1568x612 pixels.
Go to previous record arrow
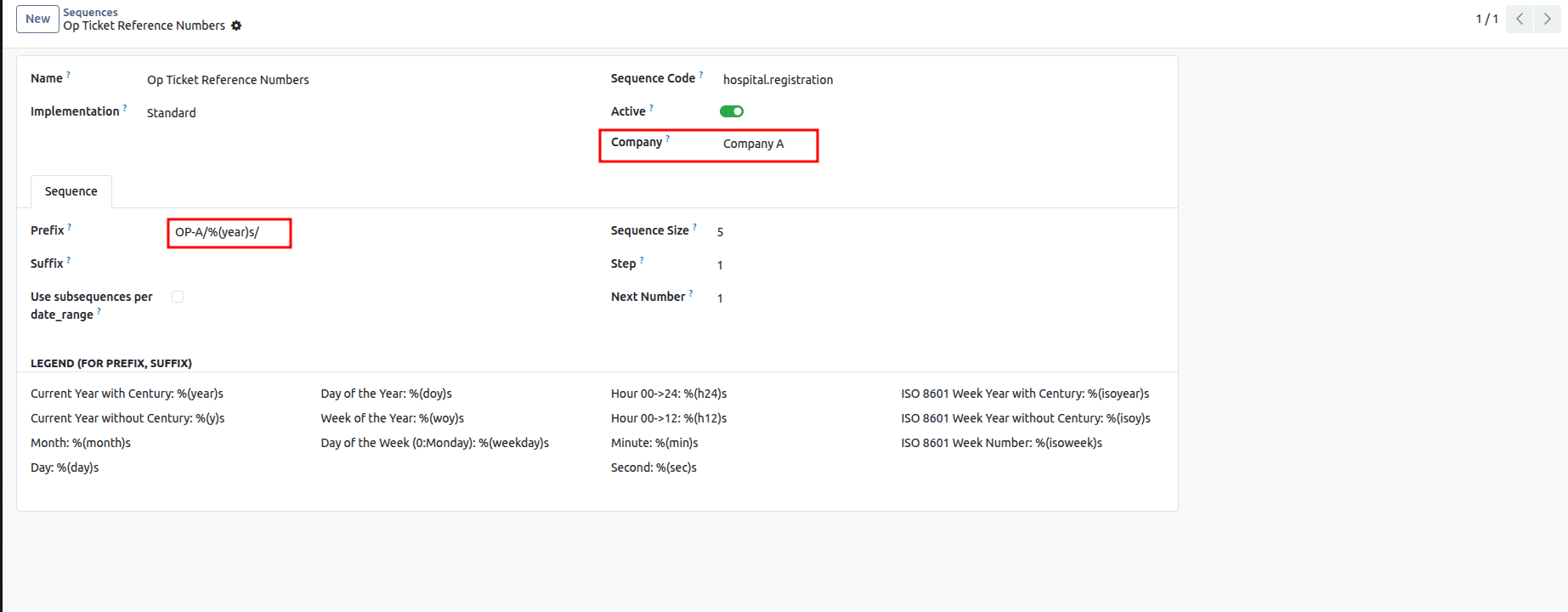[1520, 19]
